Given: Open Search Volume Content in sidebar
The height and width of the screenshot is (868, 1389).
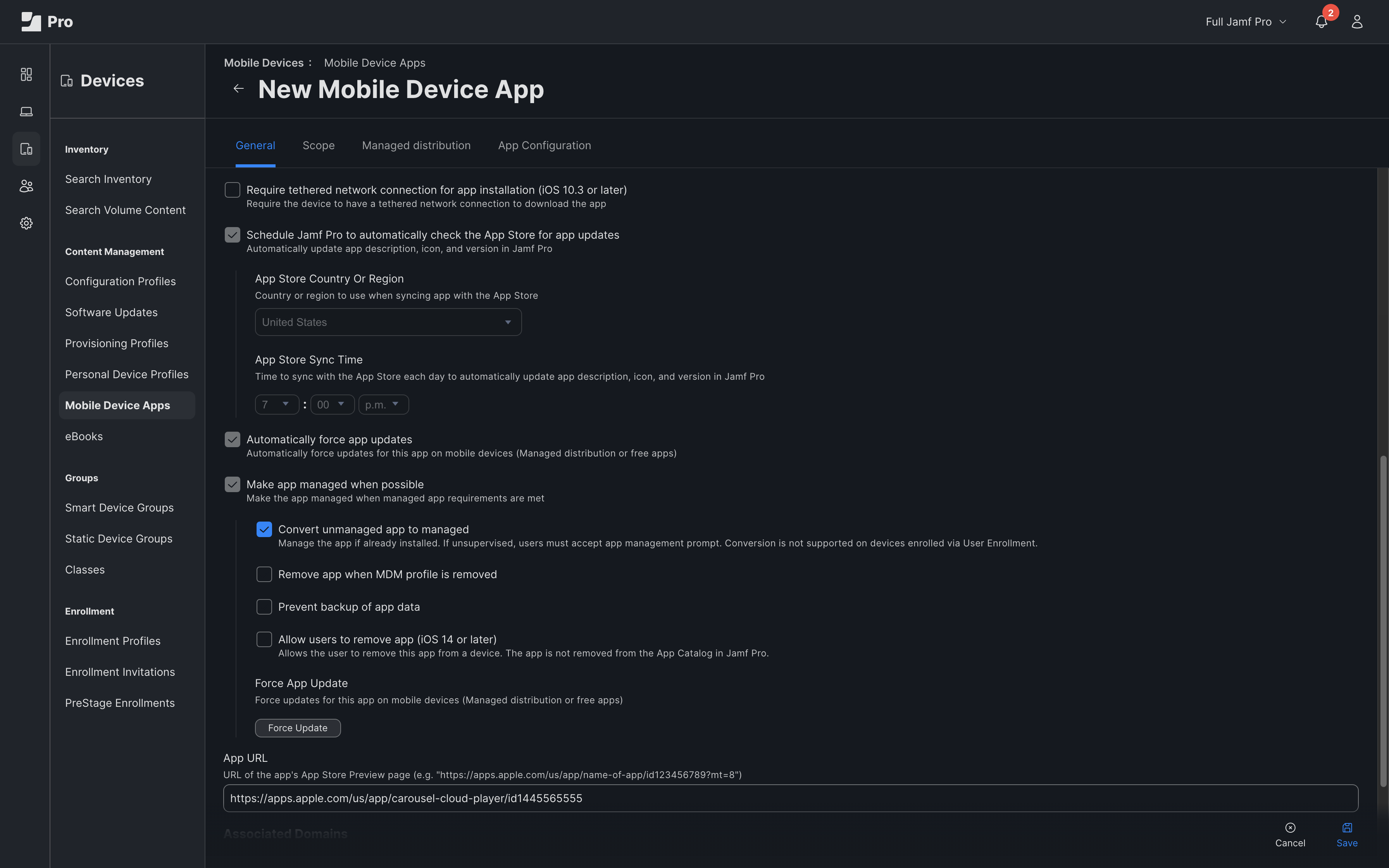Looking at the screenshot, I should coord(125,210).
